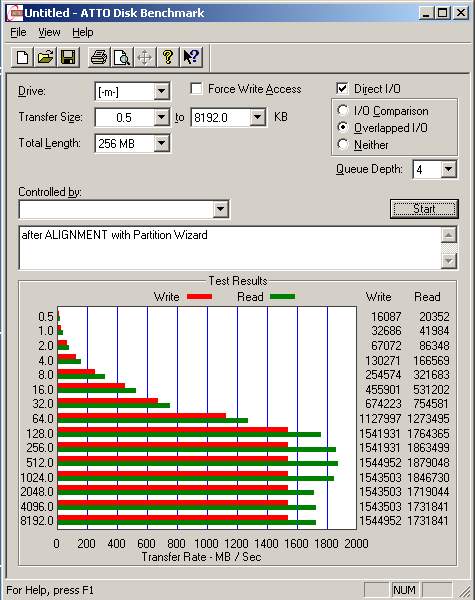The image size is (475, 600).
Task: Close the ATTO Disk Benchmark window
Action: (461, 13)
